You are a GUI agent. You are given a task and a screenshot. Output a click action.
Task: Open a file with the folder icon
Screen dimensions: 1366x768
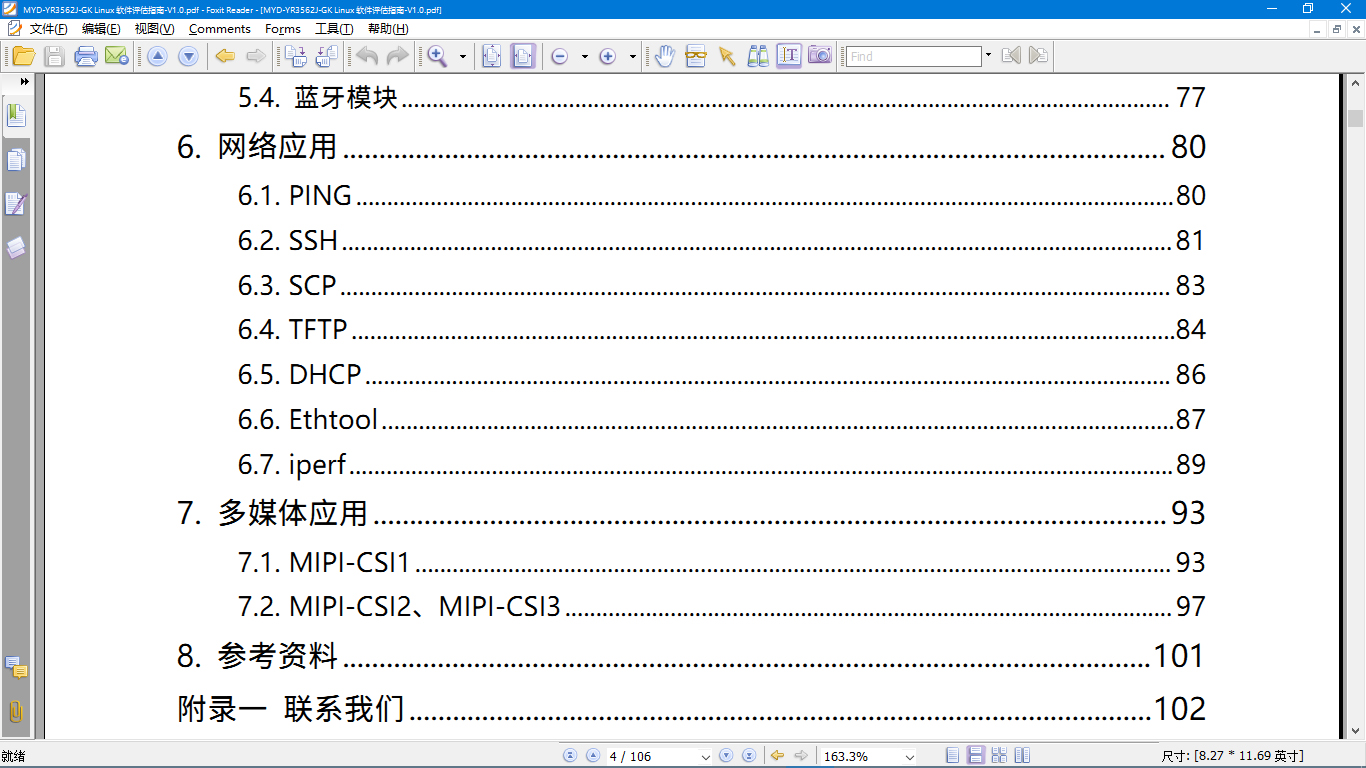click(x=23, y=56)
